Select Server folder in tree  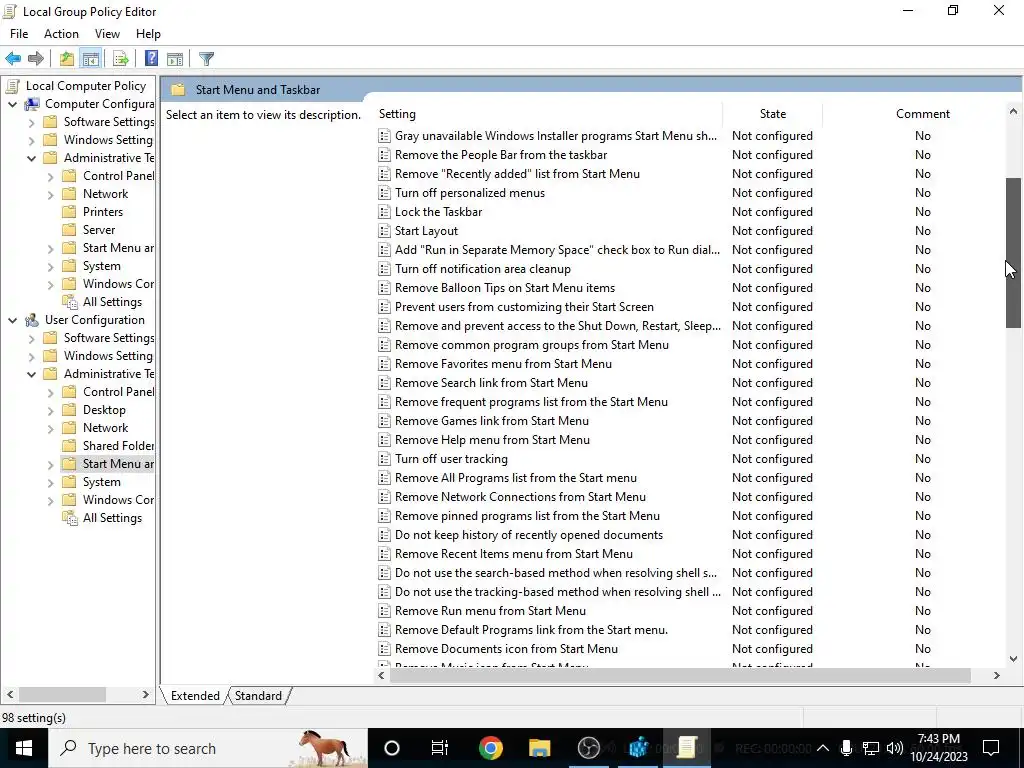pos(99,230)
